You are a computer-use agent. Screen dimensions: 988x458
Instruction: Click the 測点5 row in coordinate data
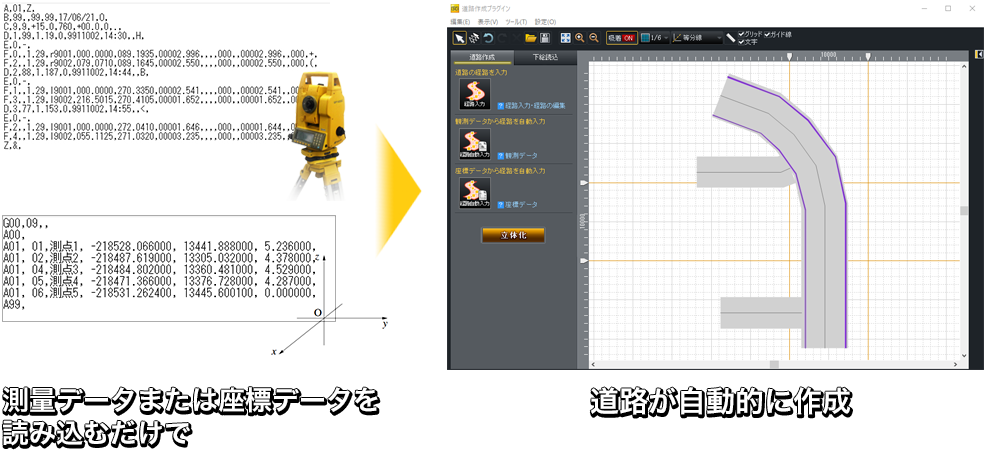coord(159,293)
